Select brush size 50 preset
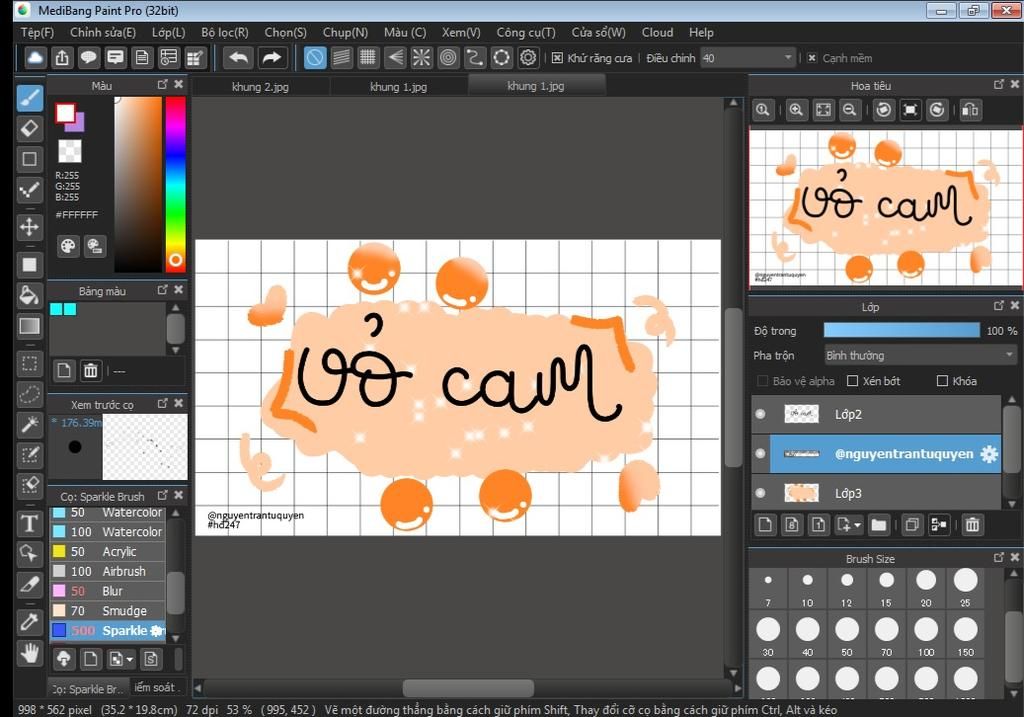 click(847, 636)
